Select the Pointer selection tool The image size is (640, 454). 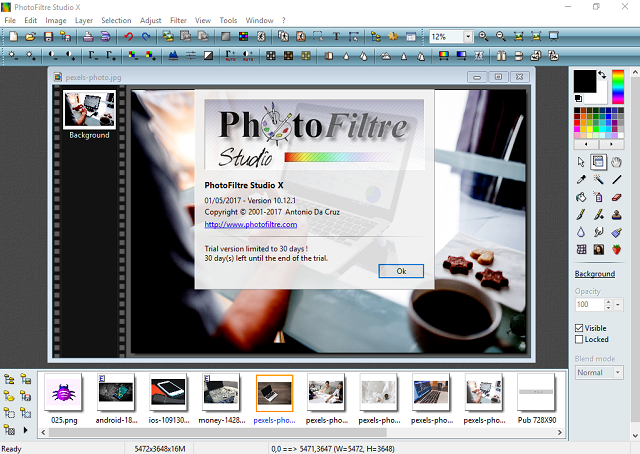581,162
